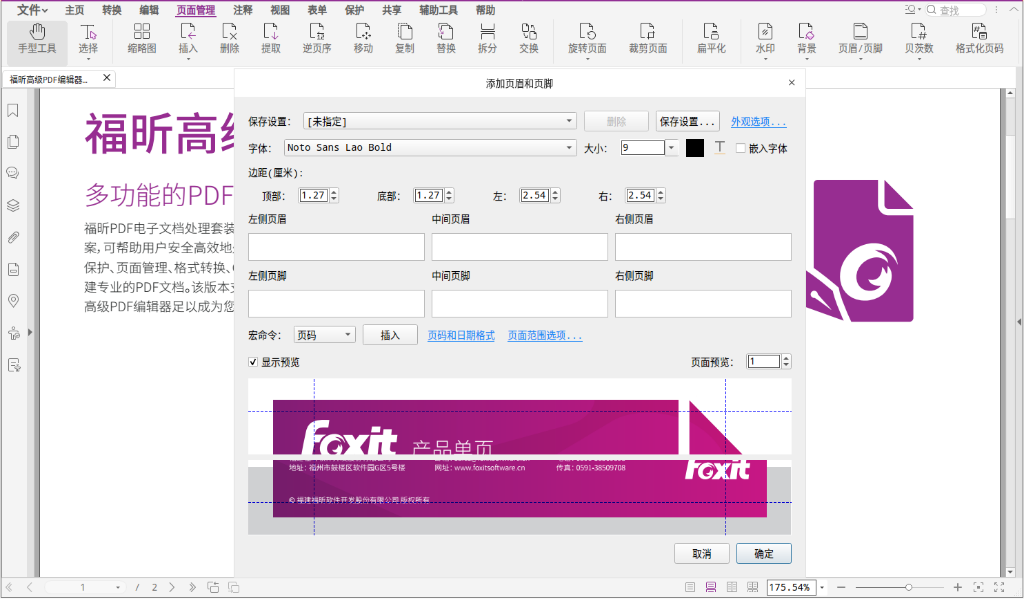
Task: Expand the File (文件) menu dropdown
Action: [32, 10]
